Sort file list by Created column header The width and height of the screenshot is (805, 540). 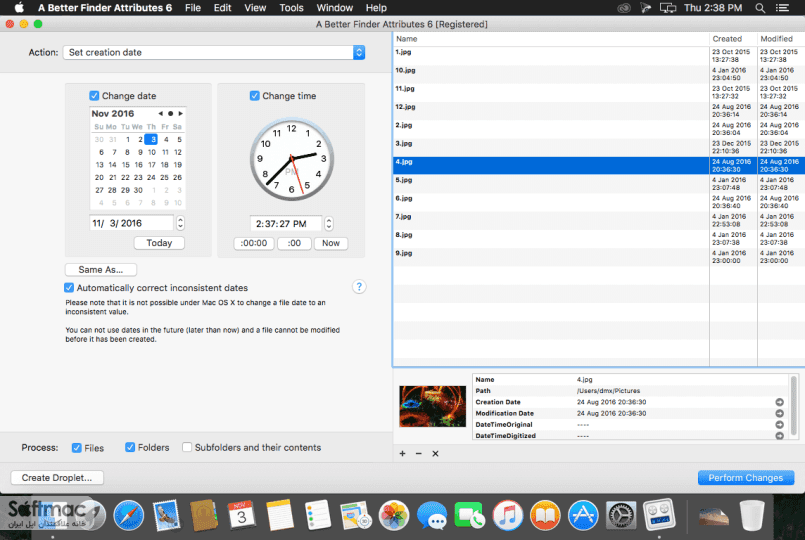coord(733,39)
